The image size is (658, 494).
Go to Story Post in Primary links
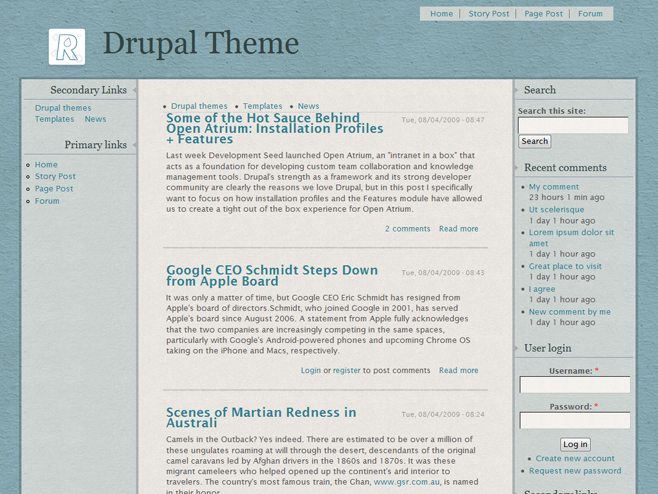(55, 176)
